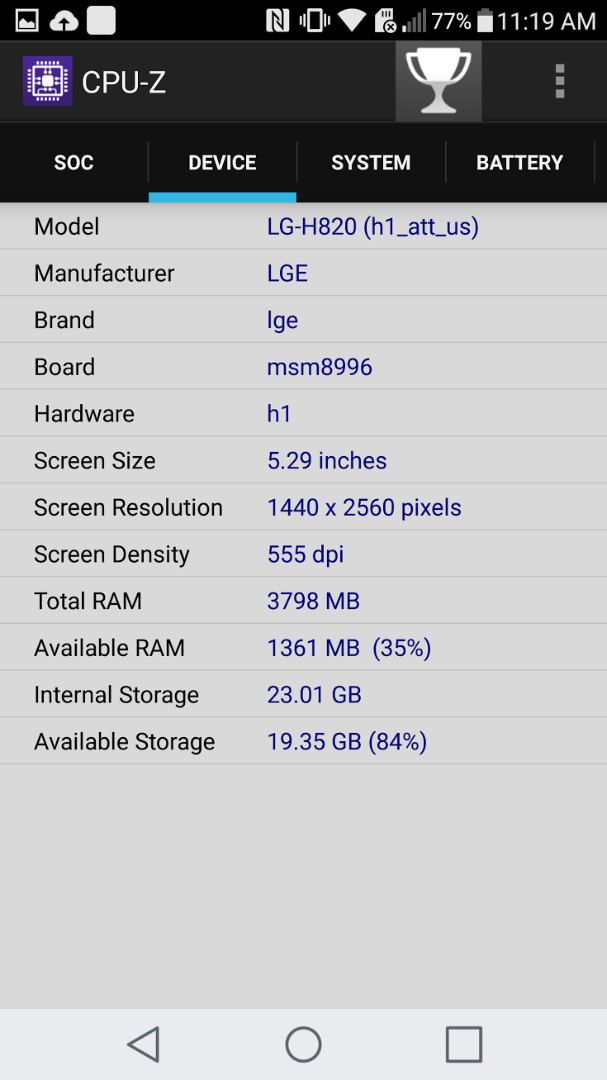Screen dimensions: 607x1080
Task: Select the DEVICE tab
Action: 223,163
